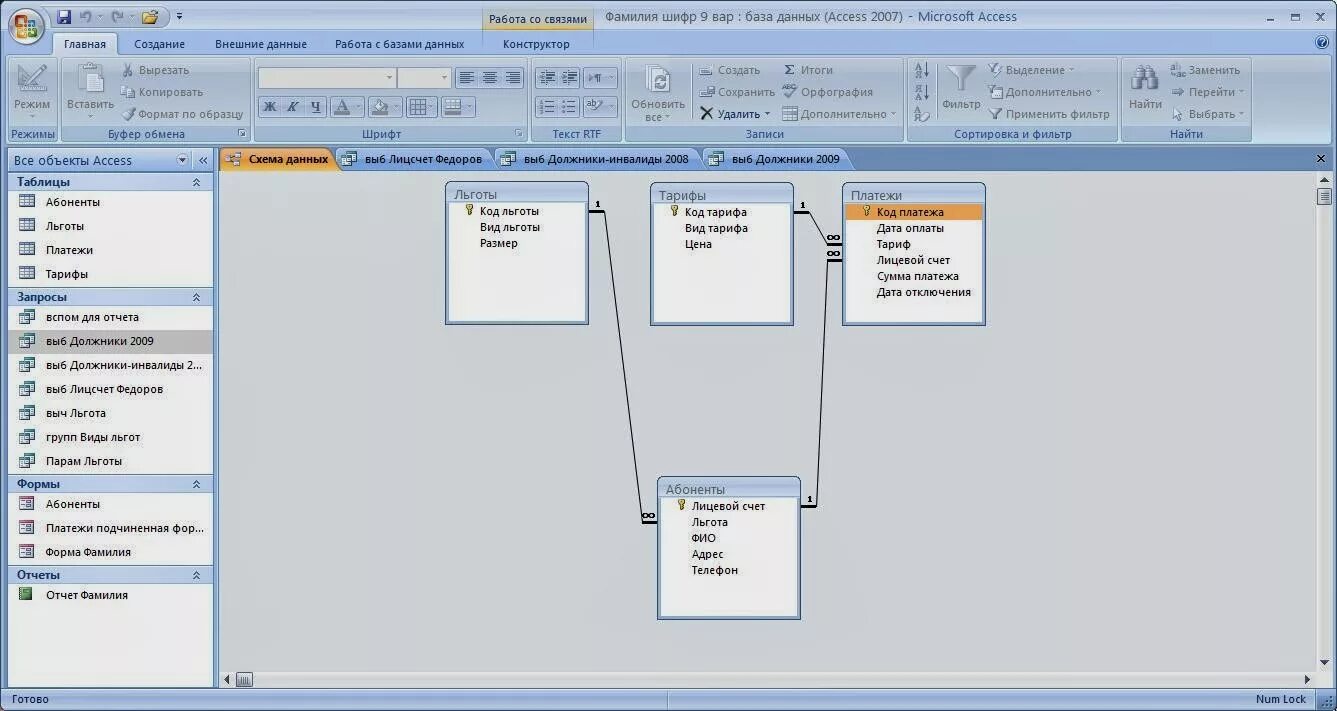The height and width of the screenshot is (711, 1337).
Task: Switch to Создание ribbon tab
Action: pyautogui.click(x=160, y=44)
